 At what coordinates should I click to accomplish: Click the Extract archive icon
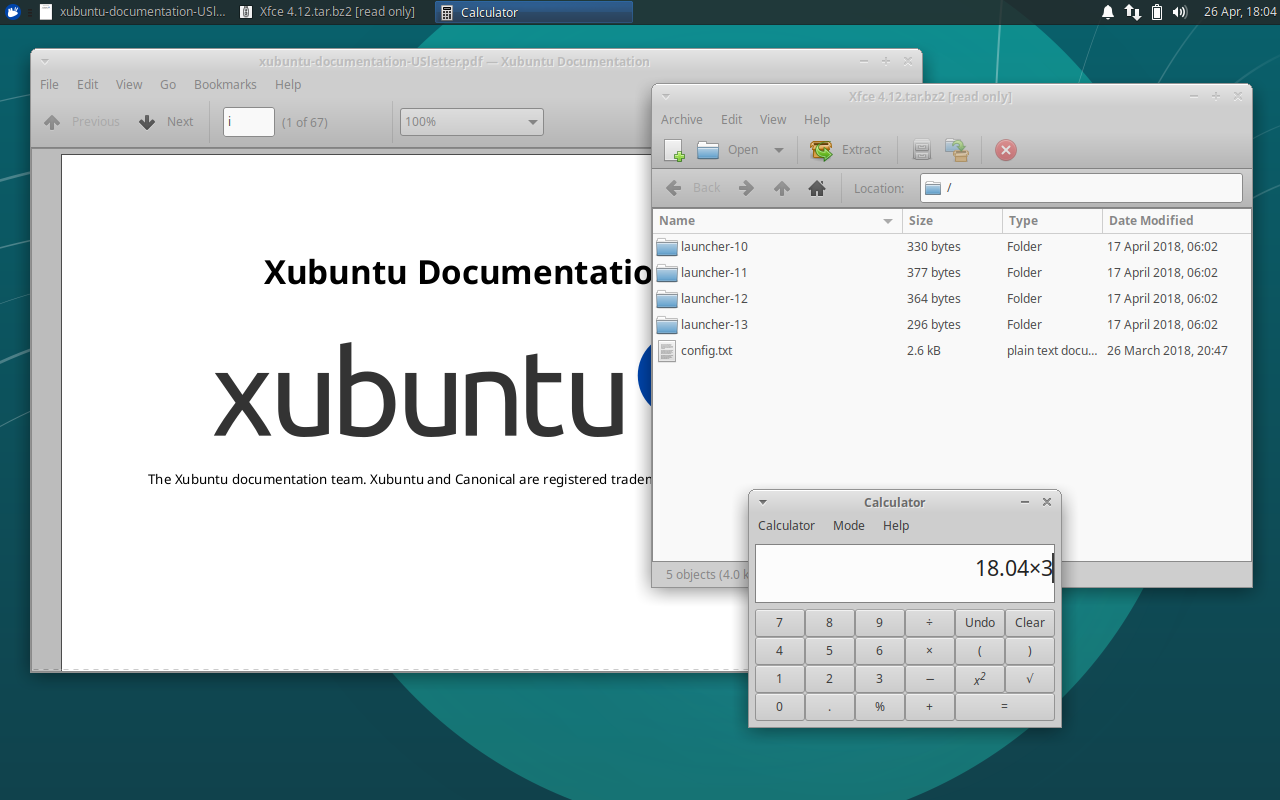(x=846, y=150)
